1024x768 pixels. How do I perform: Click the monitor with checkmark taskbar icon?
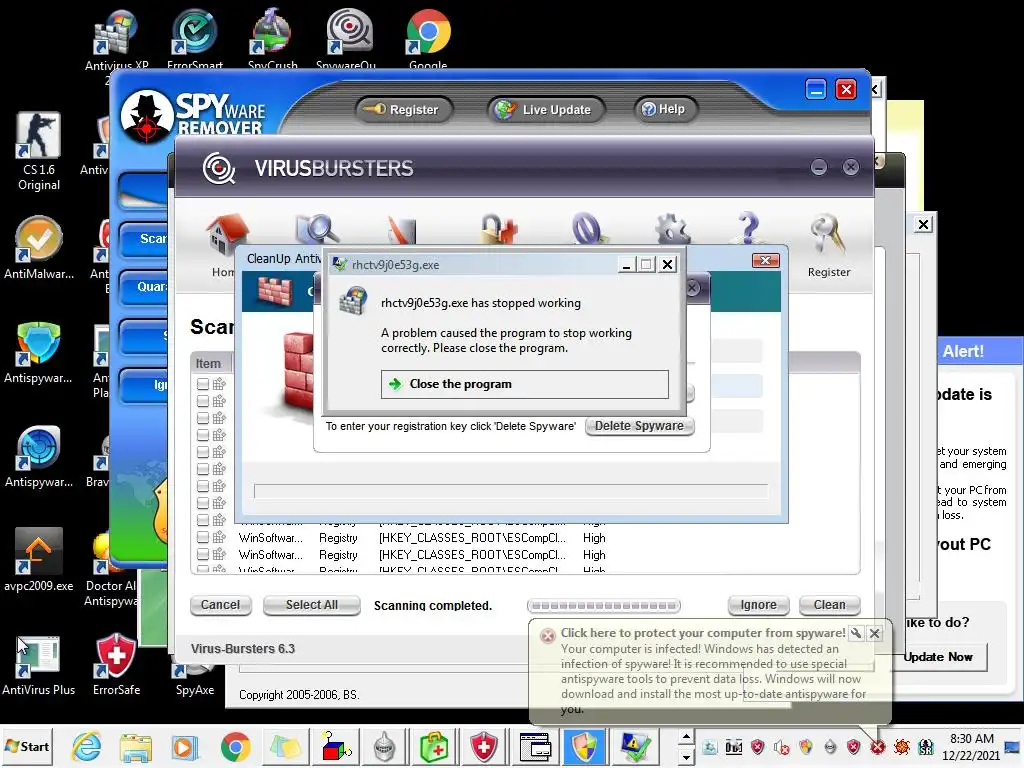(x=635, y=747)
